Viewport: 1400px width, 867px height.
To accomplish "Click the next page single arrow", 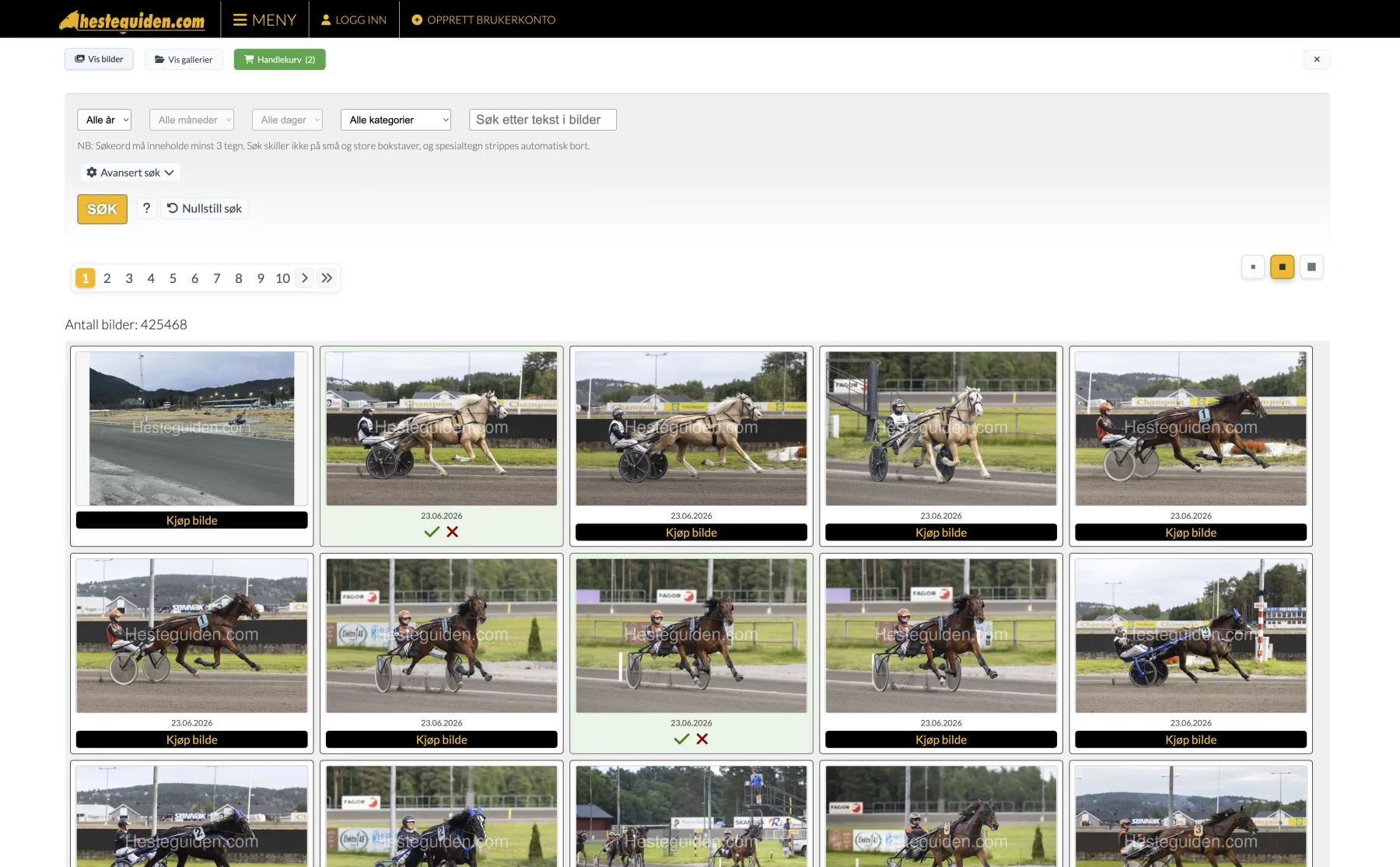I will (x=305, y=278).
